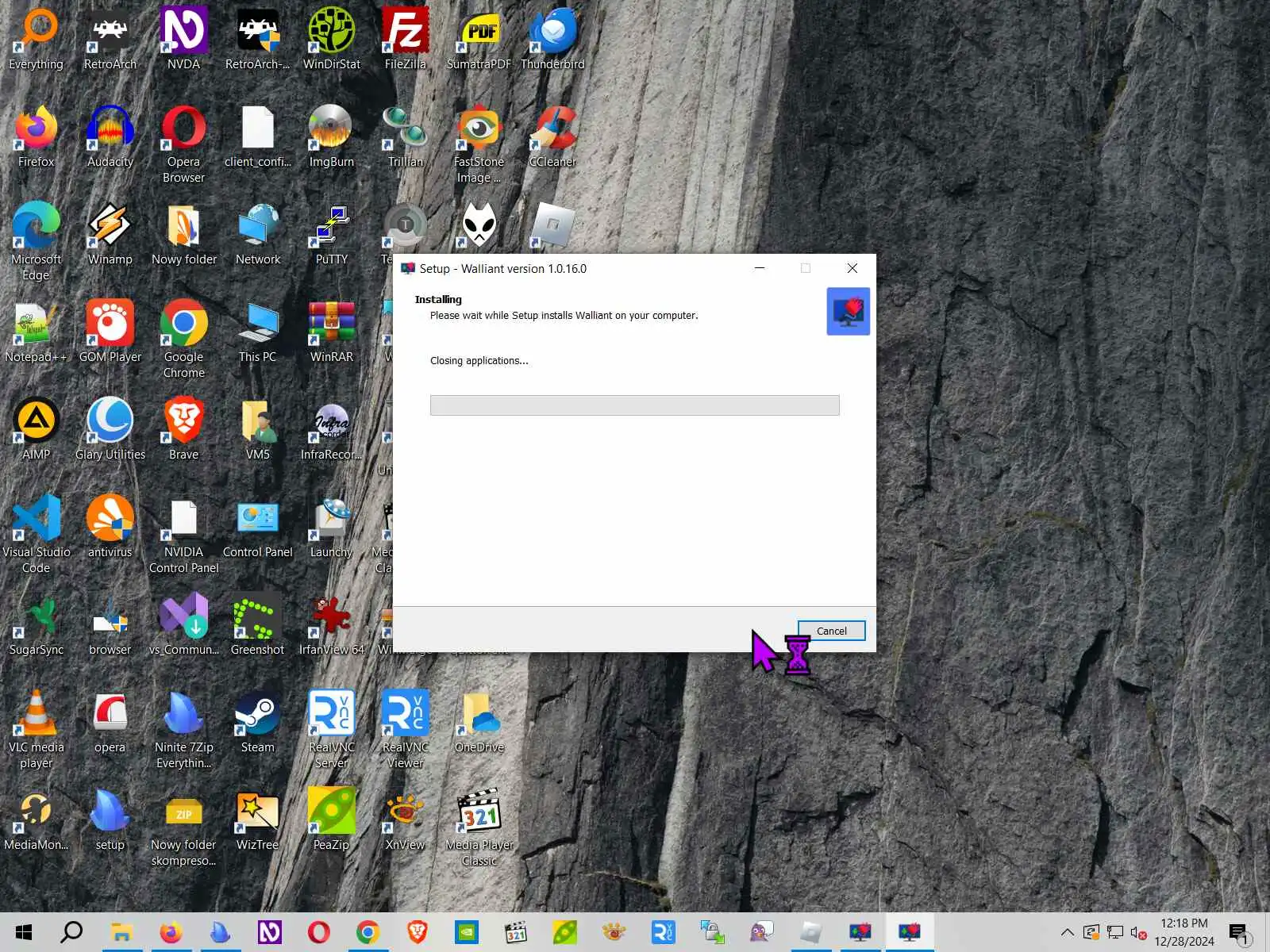
Task: Select the SumatraPDF desktop icon
Action: click(479, 39)
